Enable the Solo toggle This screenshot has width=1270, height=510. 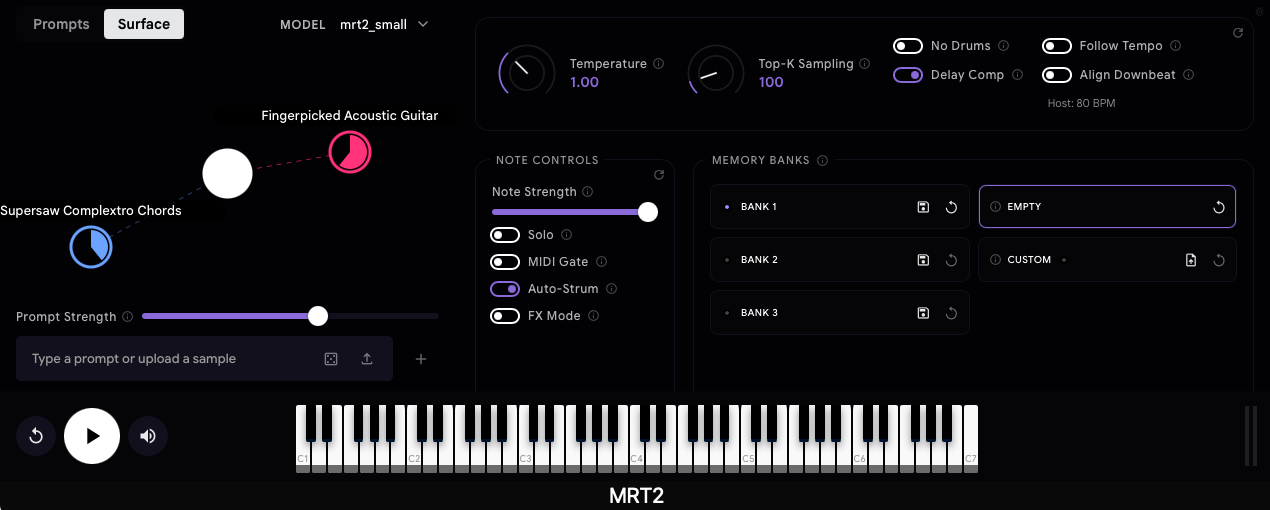(505, 235)
